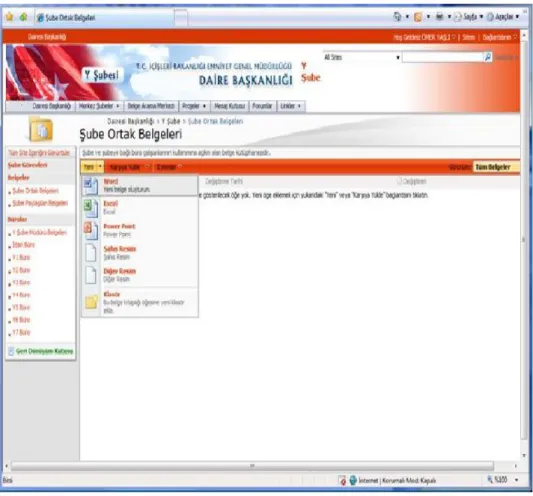Open Y3 Büro in the sidebar
Viewport: 533px width, 496px height.
click(x=21, y=282)
